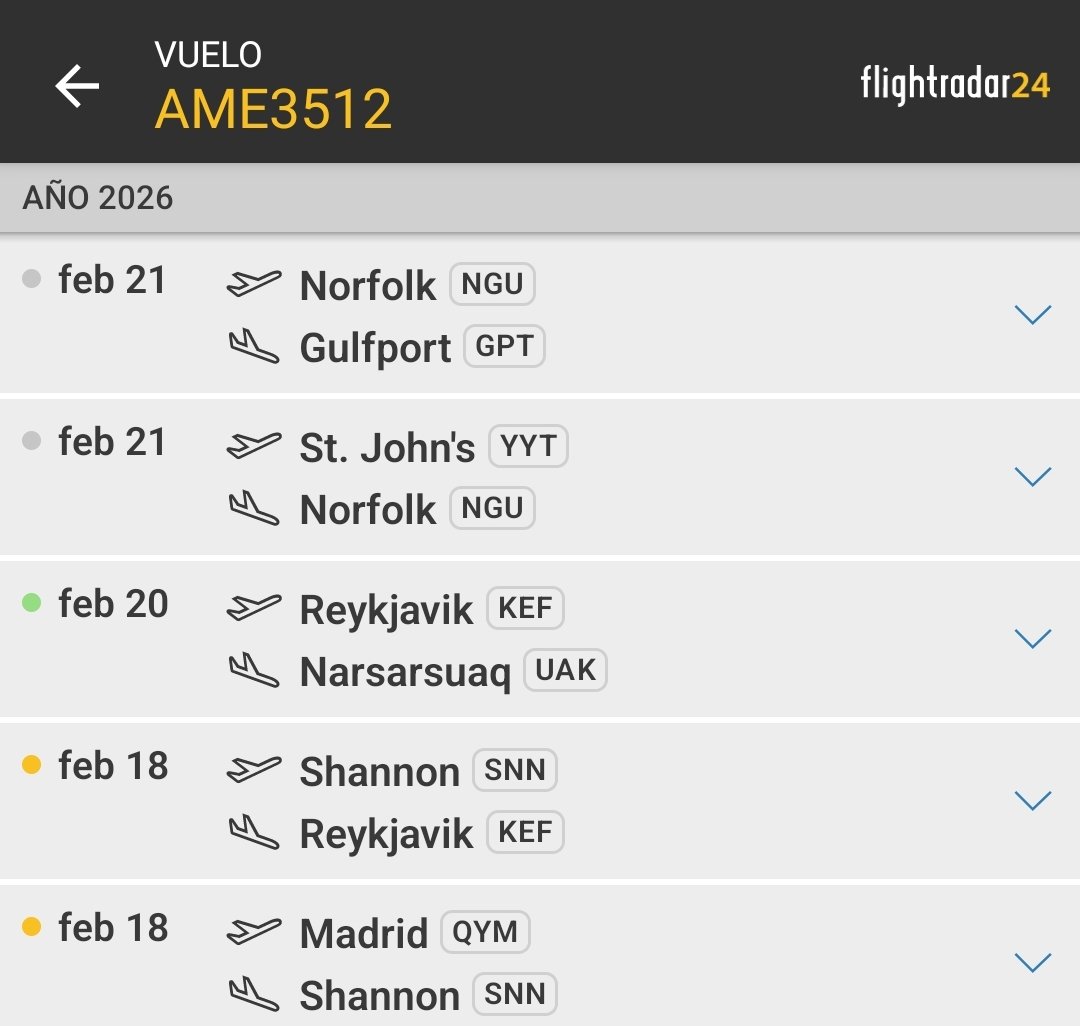
Task: Click the QYM airport code badge
Action: click(x=485, y=932)
